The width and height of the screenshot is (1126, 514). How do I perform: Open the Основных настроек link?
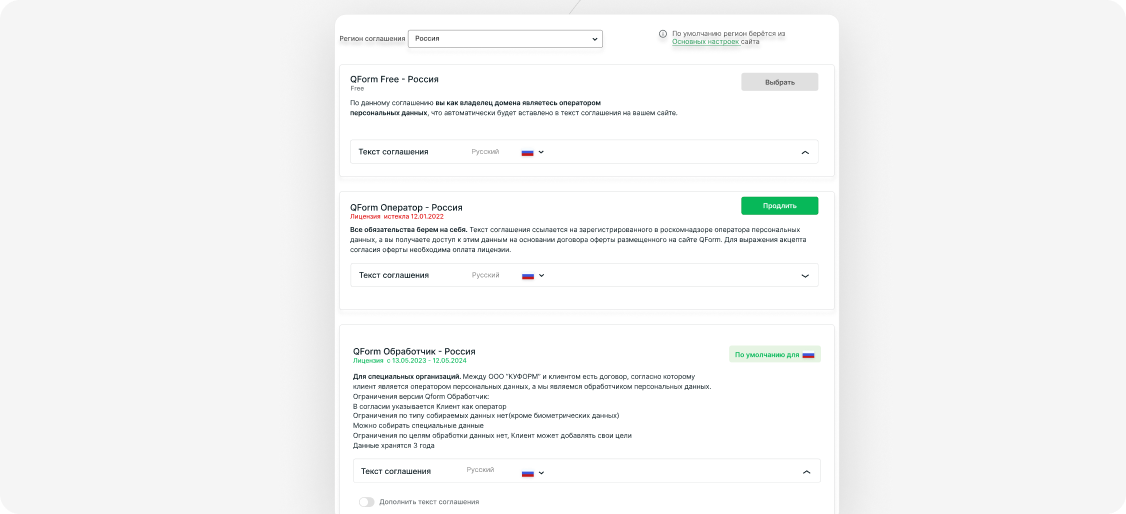coord(705,42)
